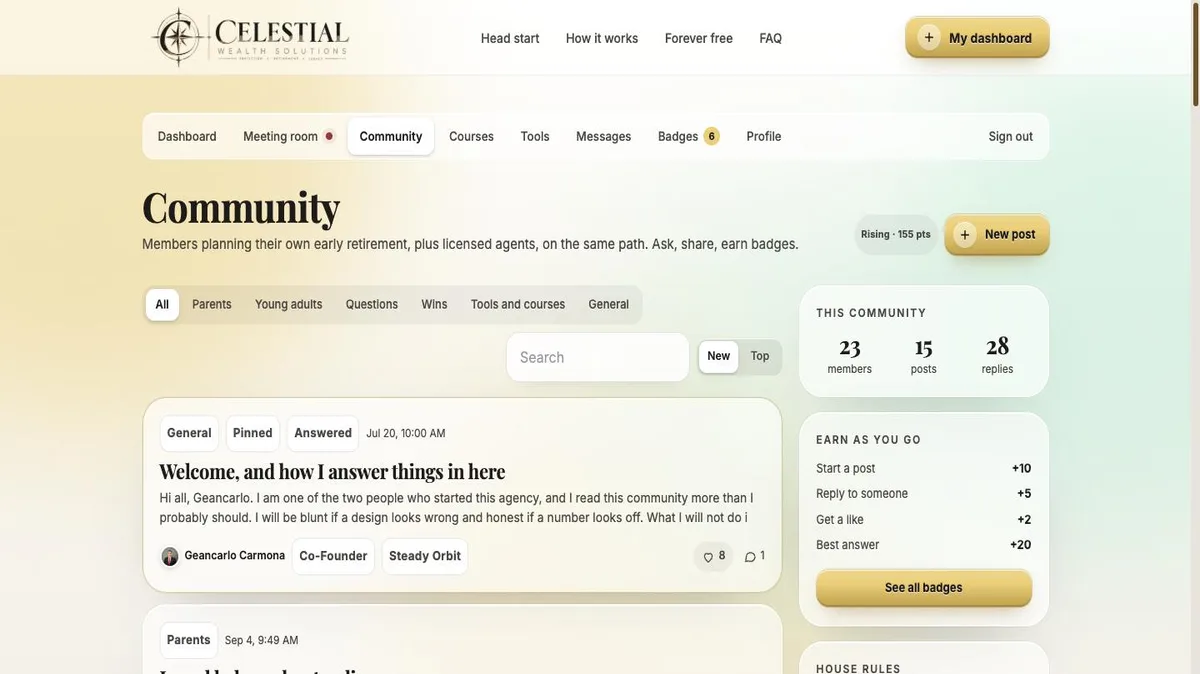Click the plus icon in New post button

[x=965, y=235]
